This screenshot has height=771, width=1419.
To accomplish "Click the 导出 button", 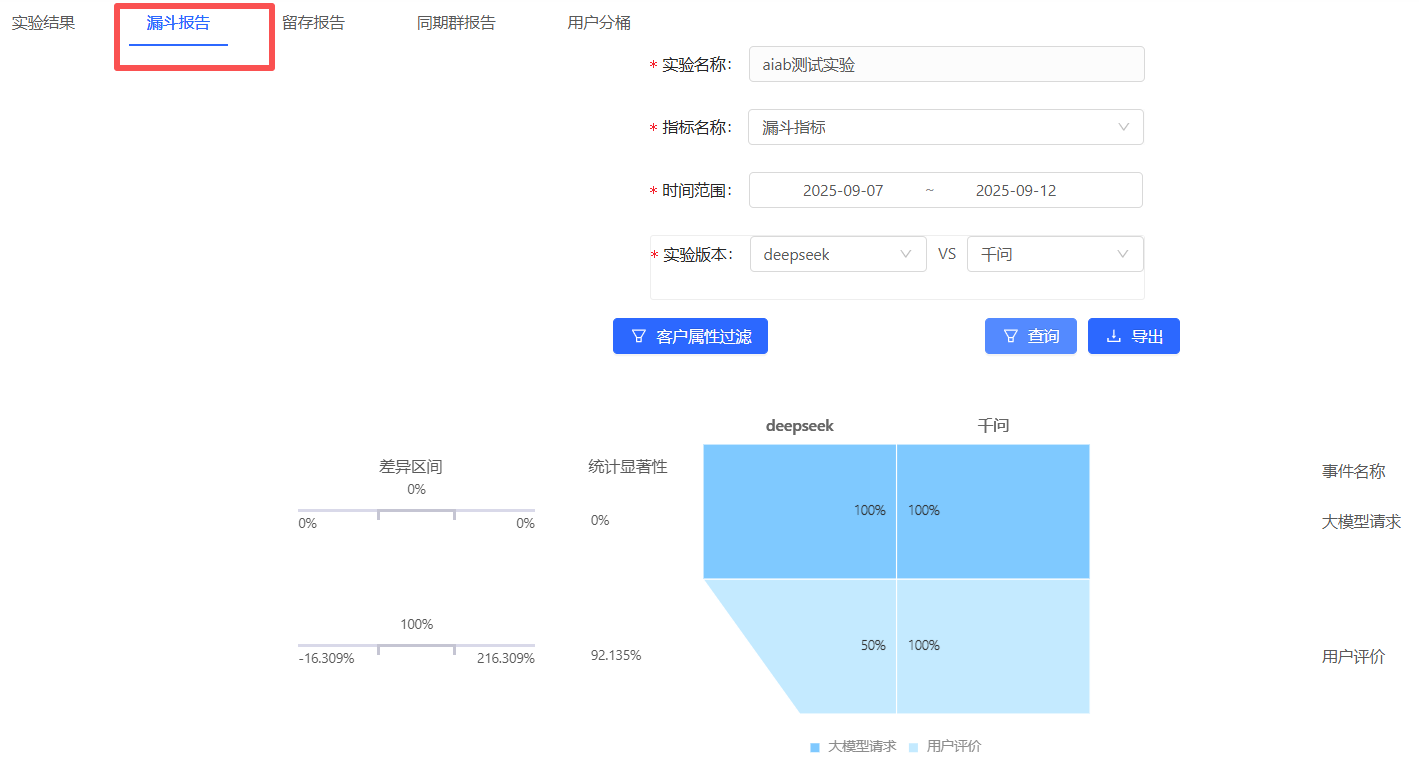I will (1133, 336).
